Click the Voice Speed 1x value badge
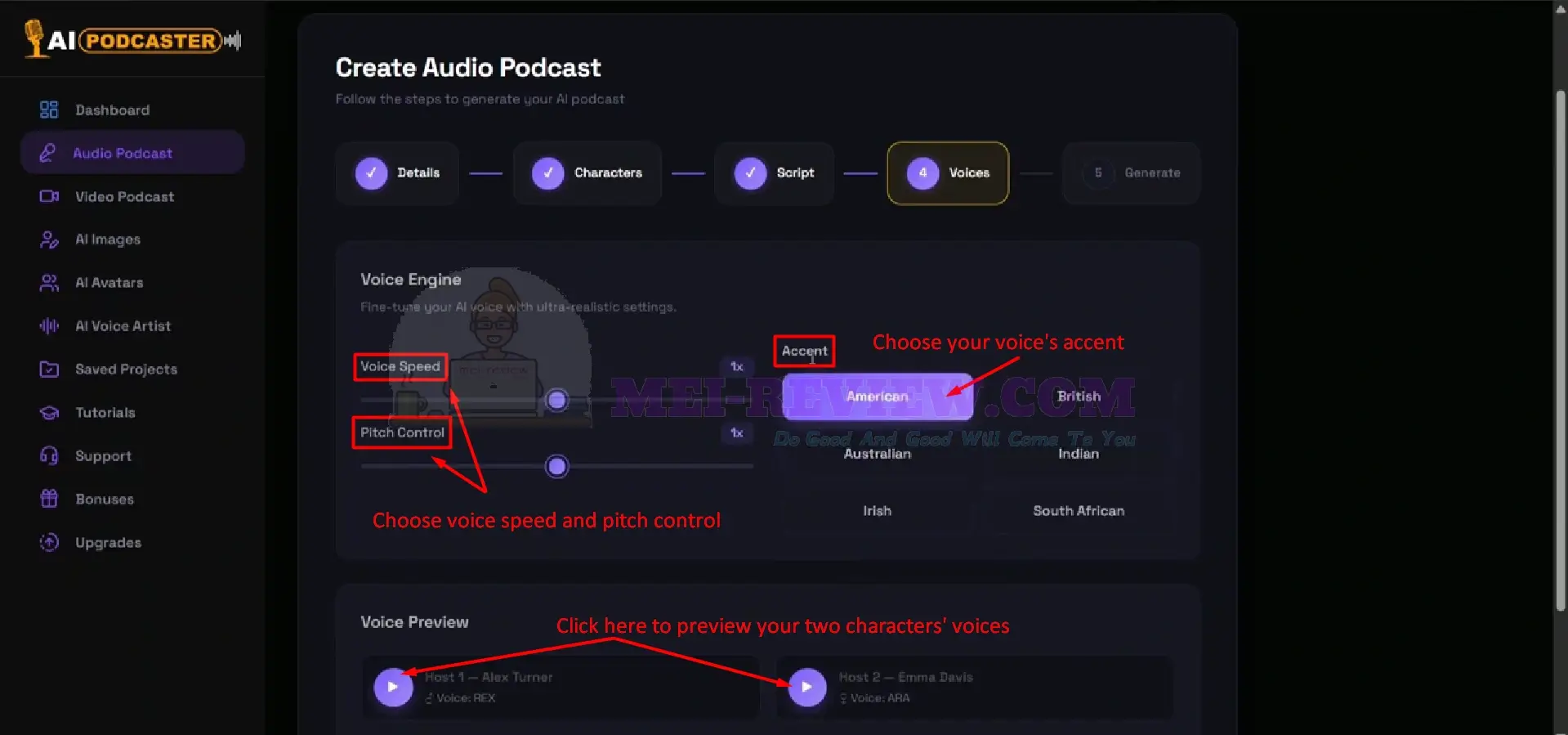Viewport: 1568px width, 735px height. (736, 366)
